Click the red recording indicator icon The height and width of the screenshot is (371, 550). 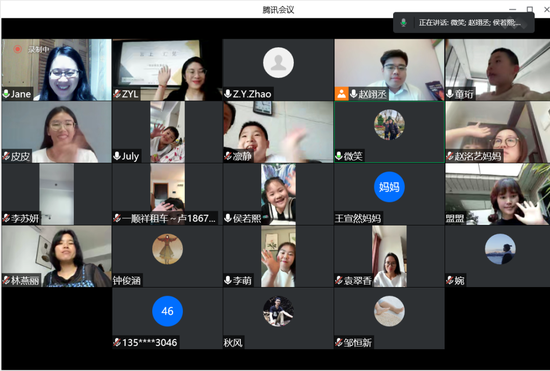pos(18,49)
